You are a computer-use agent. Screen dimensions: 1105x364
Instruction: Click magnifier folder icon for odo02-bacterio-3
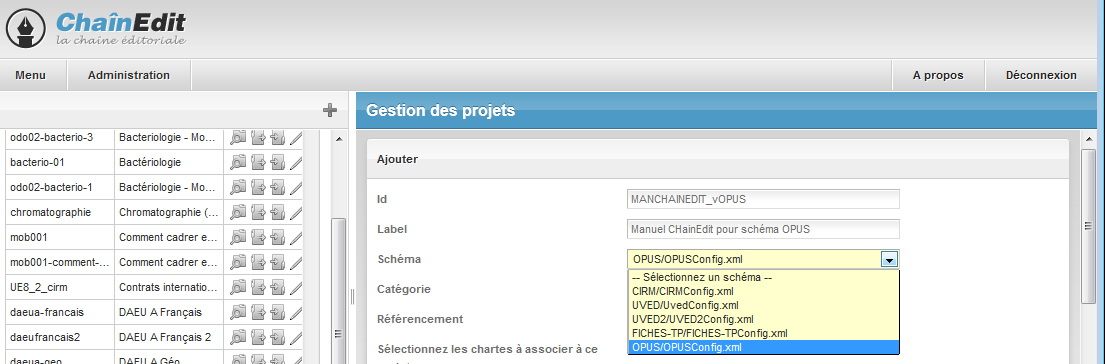point(238,138)
